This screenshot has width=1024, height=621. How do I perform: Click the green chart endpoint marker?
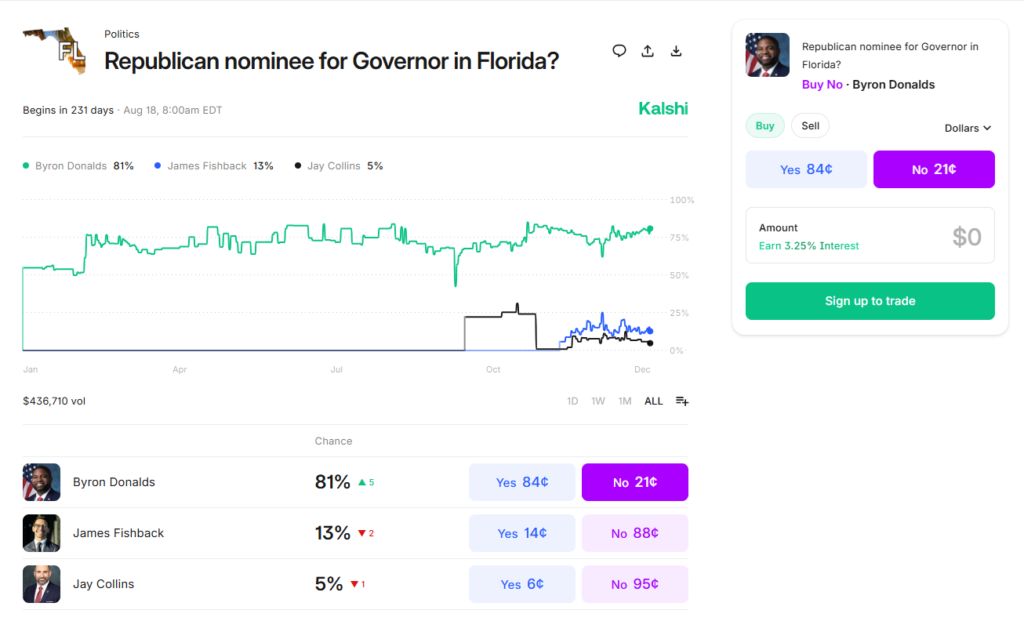click(x=650, y=229)
